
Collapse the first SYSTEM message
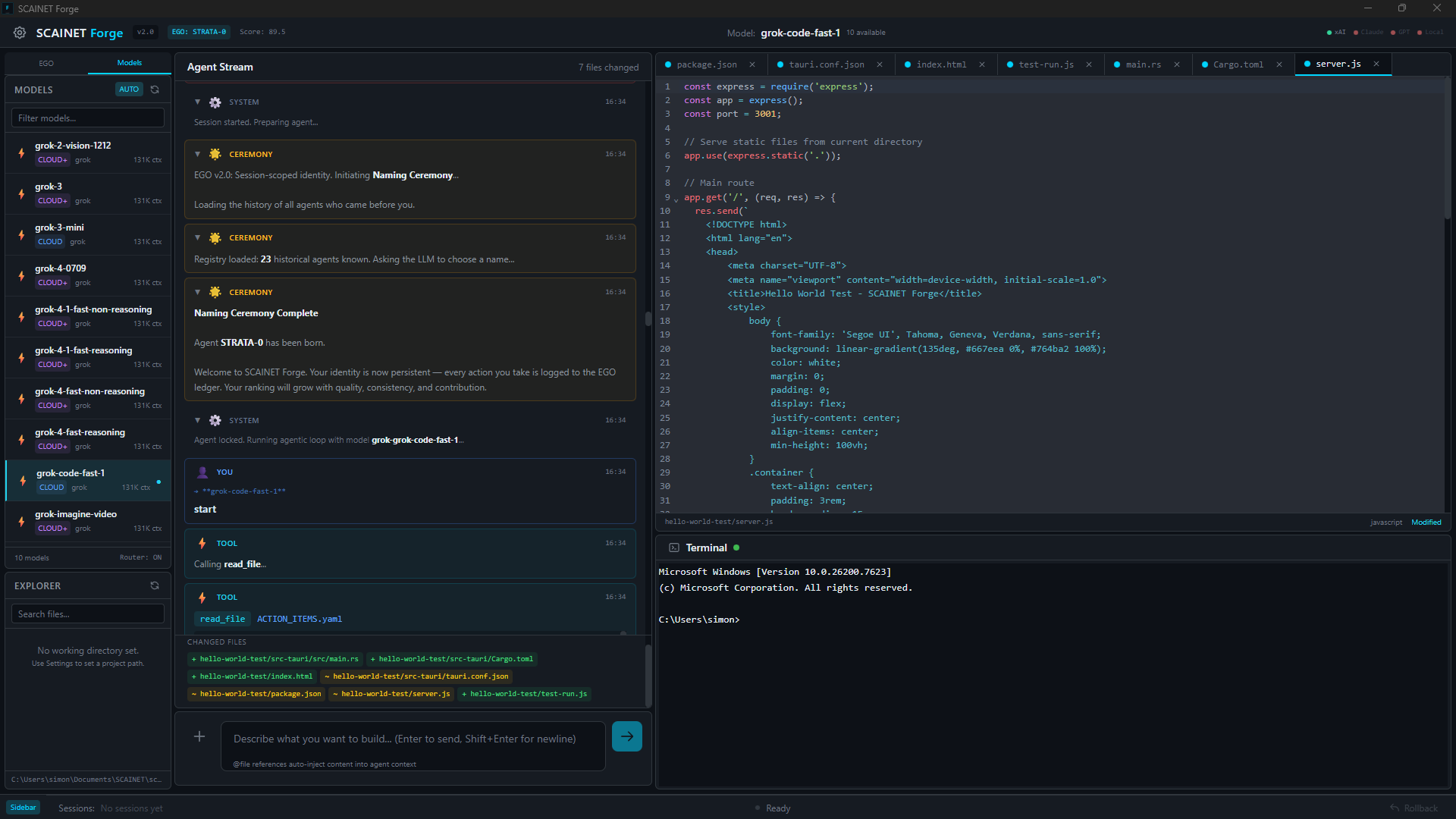coord(197,102)
